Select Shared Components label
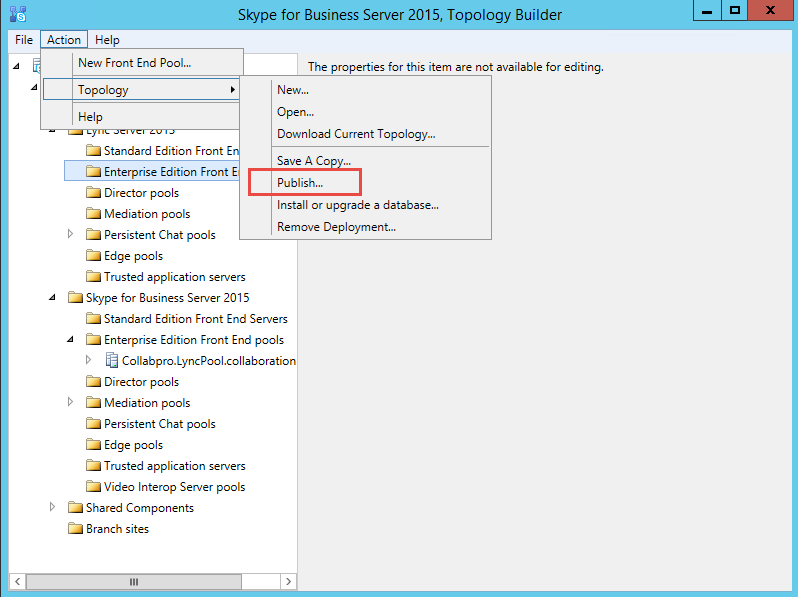This screenshot has width=798, height=597. pyautogui.click(x=140, y=508)
